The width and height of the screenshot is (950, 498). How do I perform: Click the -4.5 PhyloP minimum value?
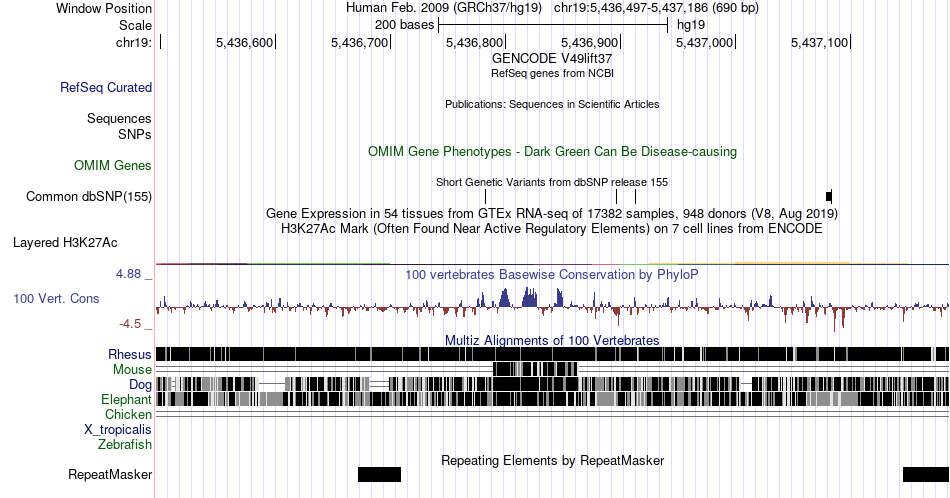tap(130, 324)
